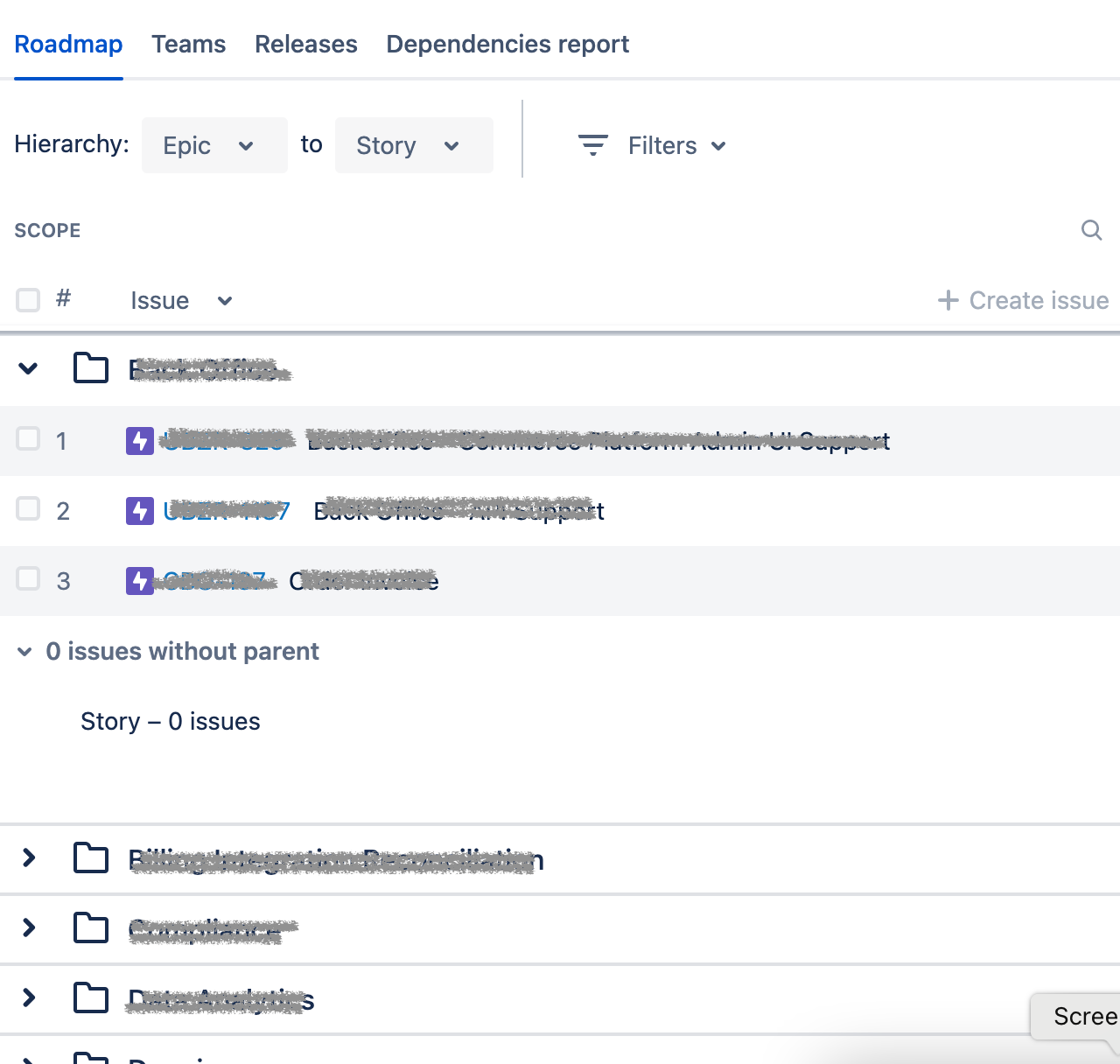1120x1064 pixels.
Task: Click the Filters funnel icon
Action: pyautogui.click(x=593, y=145)
